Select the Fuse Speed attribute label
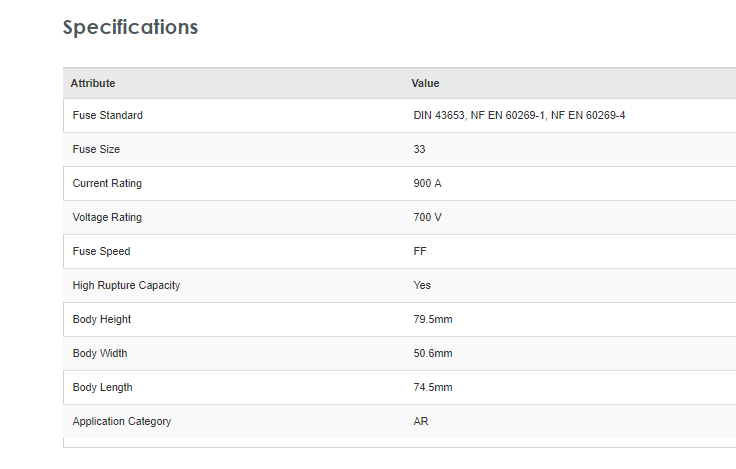The width and height of the screenshot is (736, 469). tap(101, 252)
